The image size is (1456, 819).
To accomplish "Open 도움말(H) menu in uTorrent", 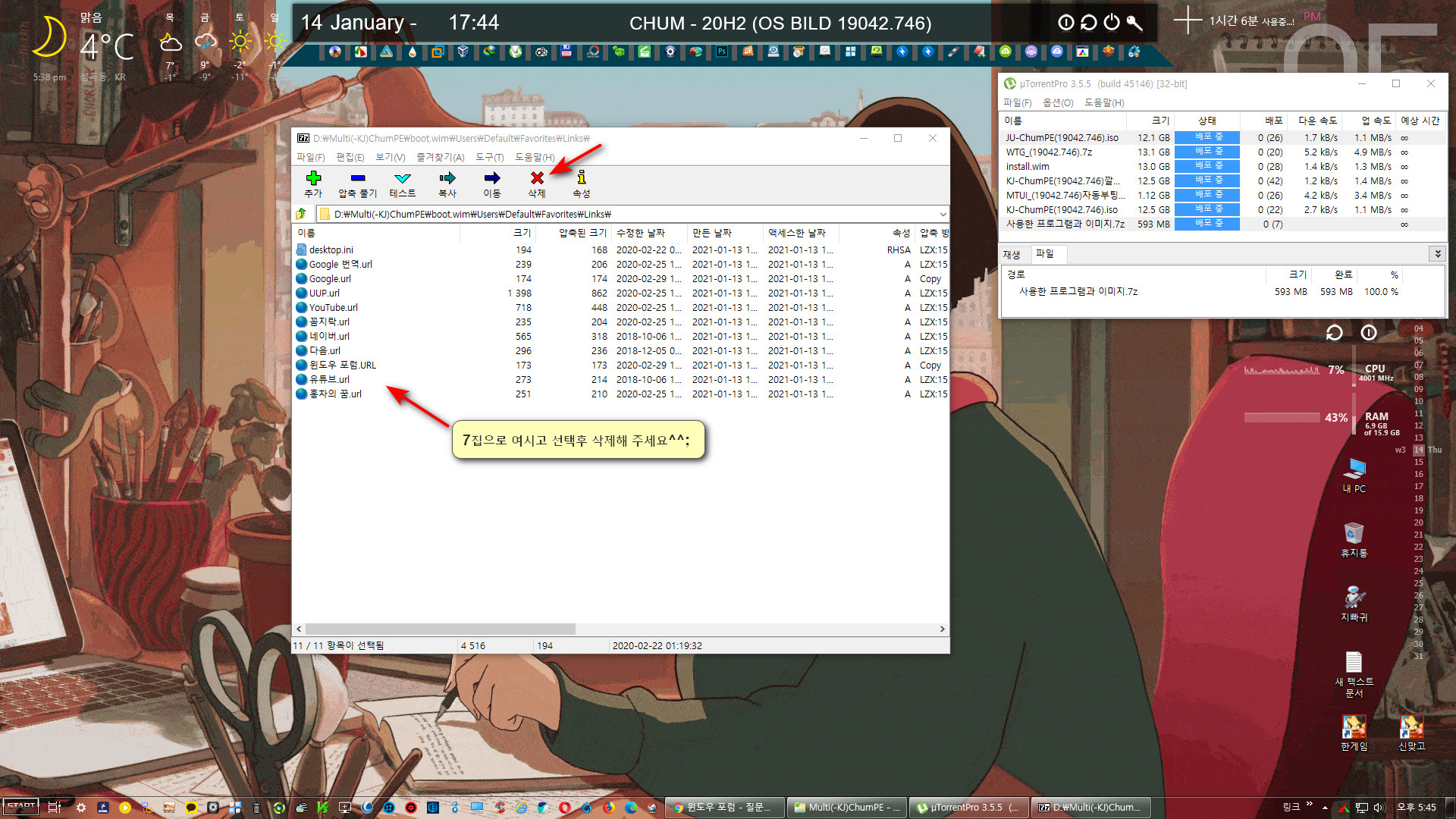I will 1104,102.
